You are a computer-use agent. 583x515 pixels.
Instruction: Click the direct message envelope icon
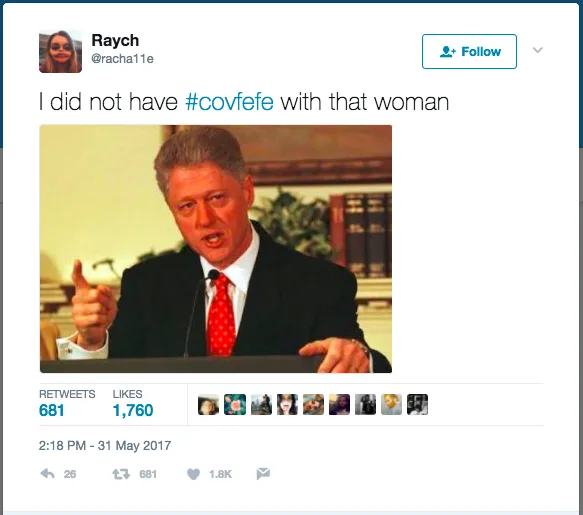point(263,474)
